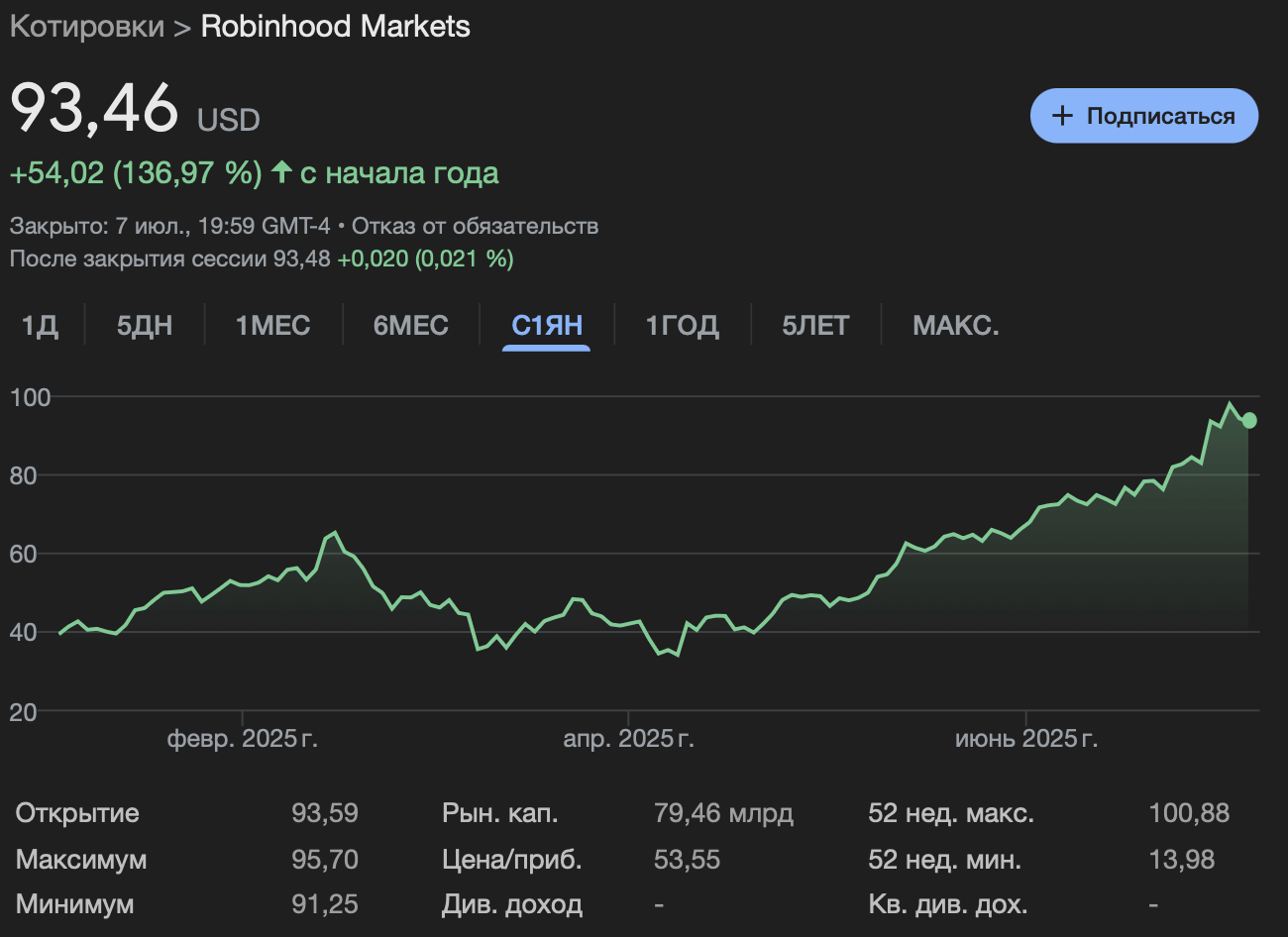The height and width of the screenshot is (937, 1288).
Task: Click the Максимум label
Action: (x=81, y=860)
